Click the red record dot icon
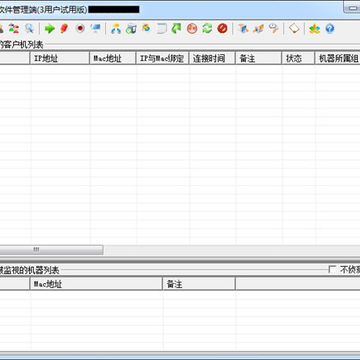Screen dimensions: 360x360 (80, 29)
